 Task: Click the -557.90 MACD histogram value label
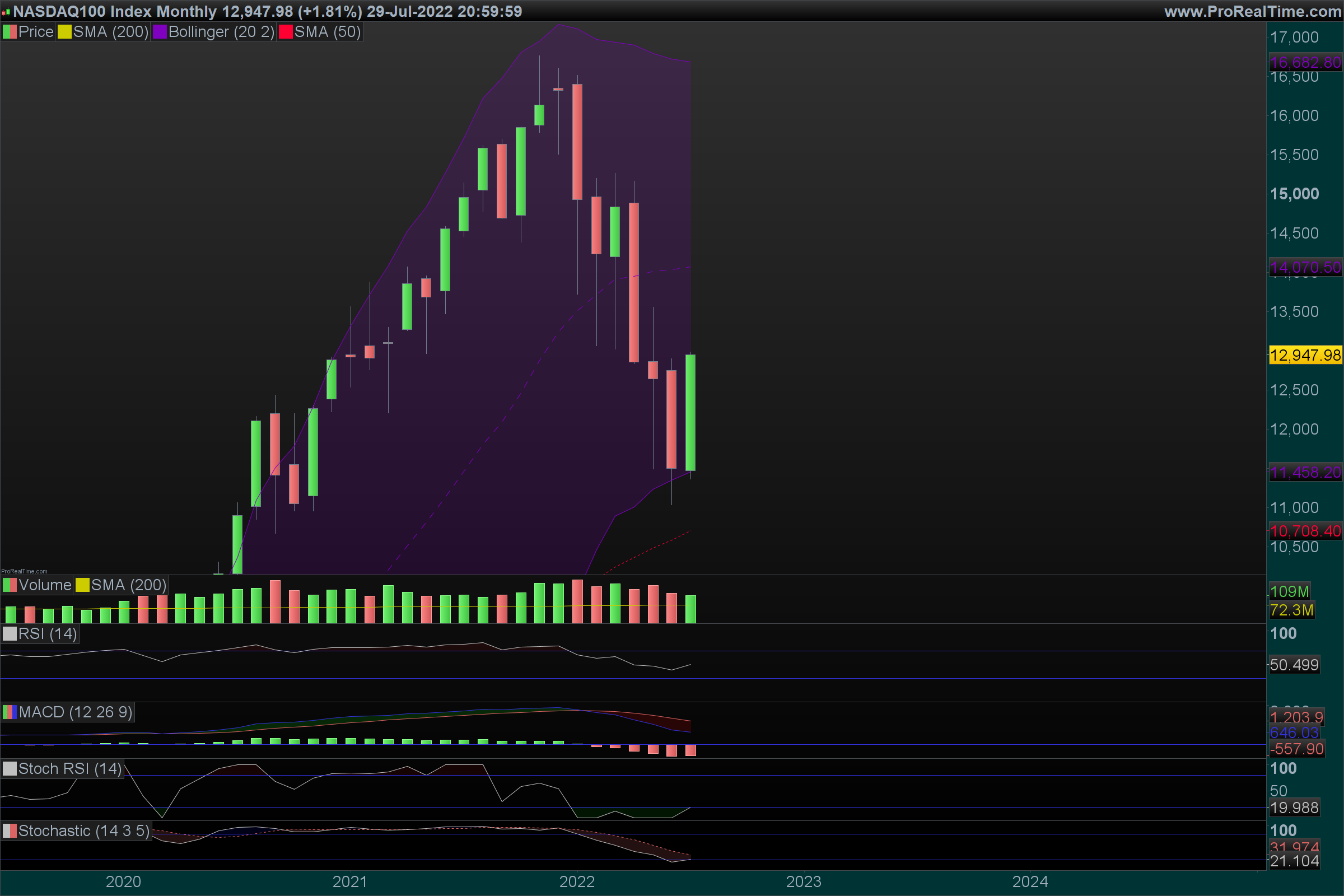pyautogui.click(x=1296, y=749)
